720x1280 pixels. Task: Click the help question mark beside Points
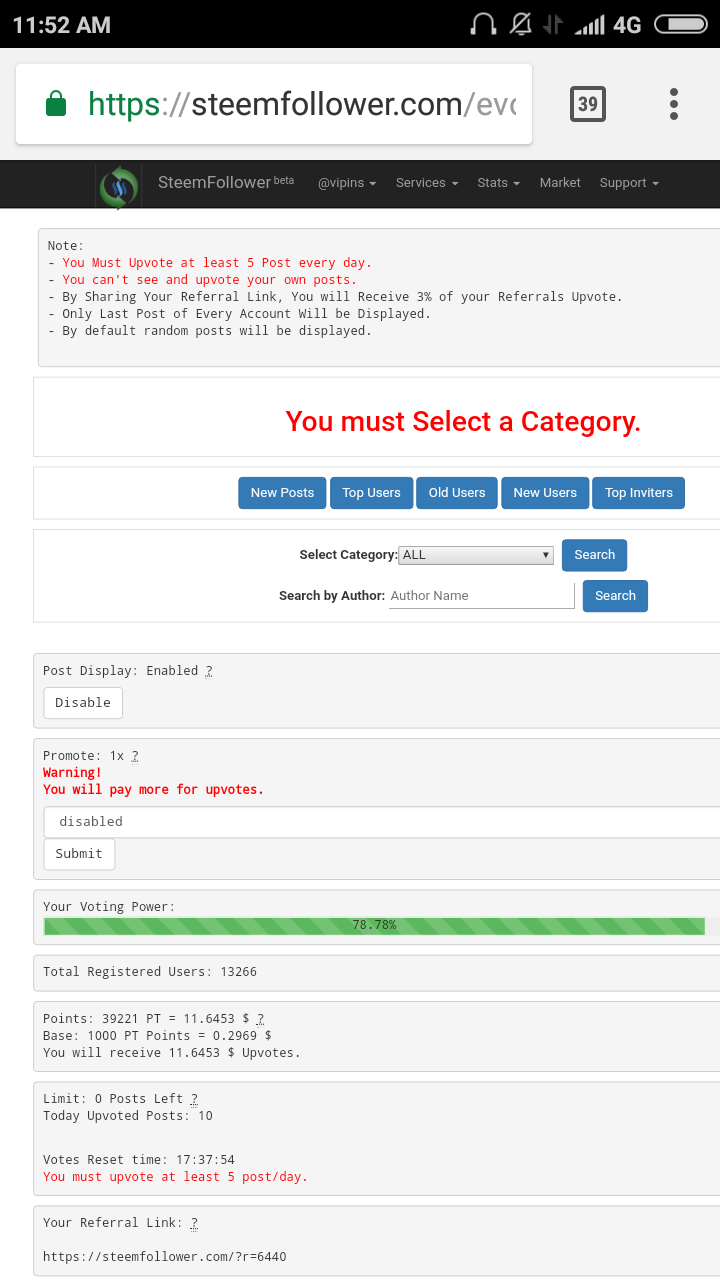pos(260,1019)
